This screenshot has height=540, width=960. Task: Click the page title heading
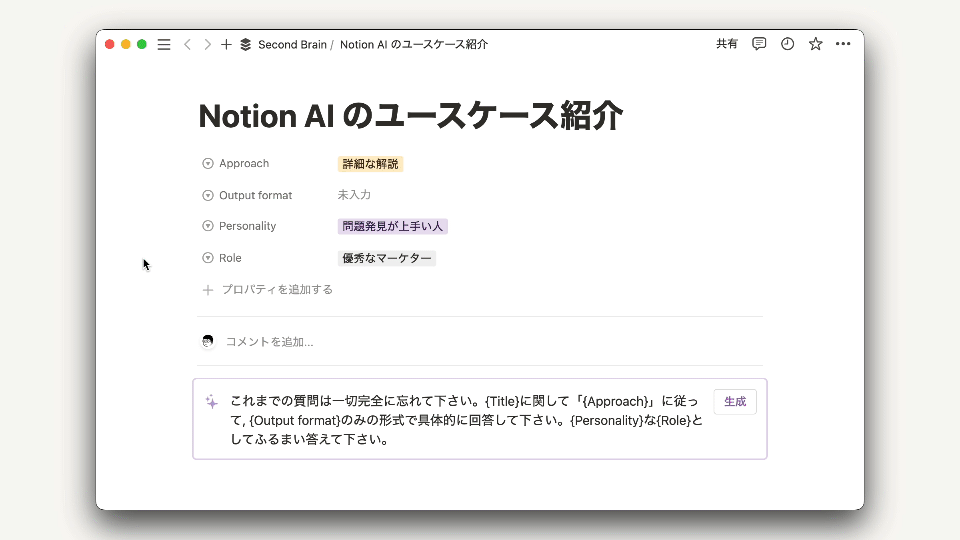[x=411, y=116]
